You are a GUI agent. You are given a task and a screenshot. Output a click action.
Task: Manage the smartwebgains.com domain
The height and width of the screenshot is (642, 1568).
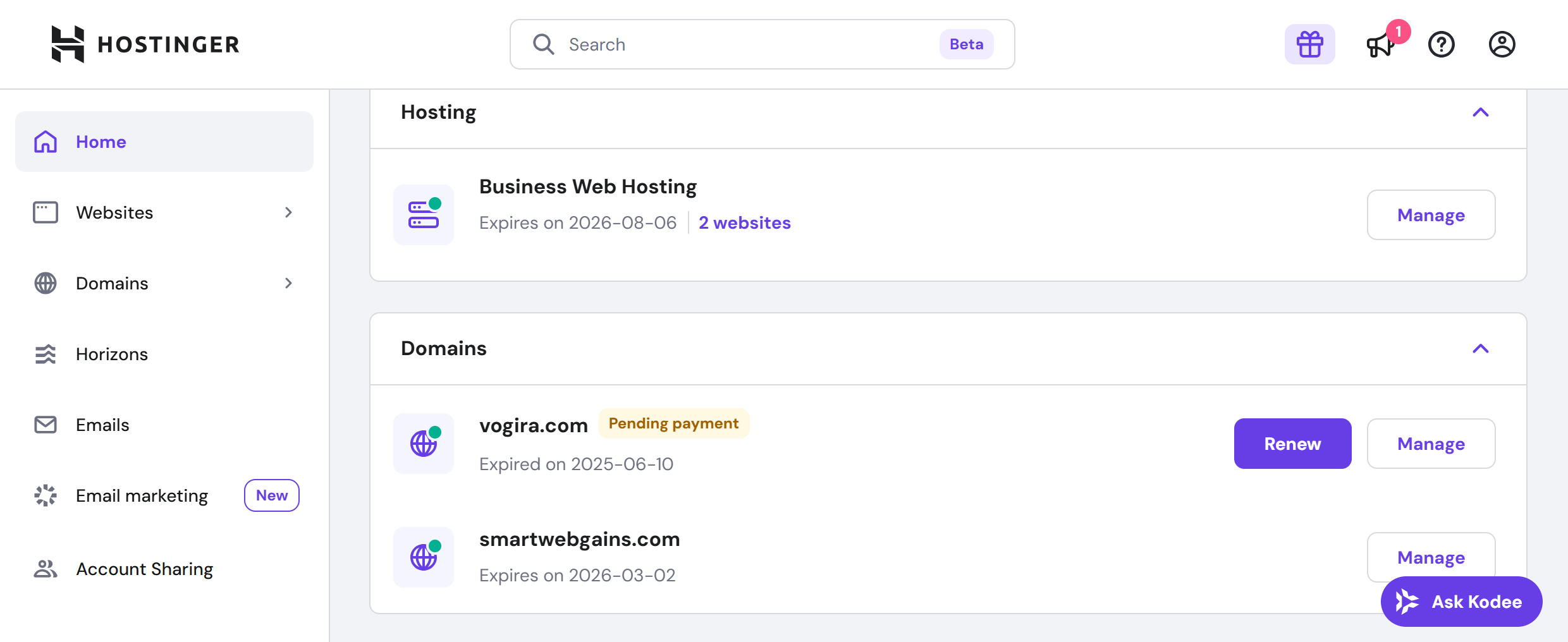[1431, 557]
